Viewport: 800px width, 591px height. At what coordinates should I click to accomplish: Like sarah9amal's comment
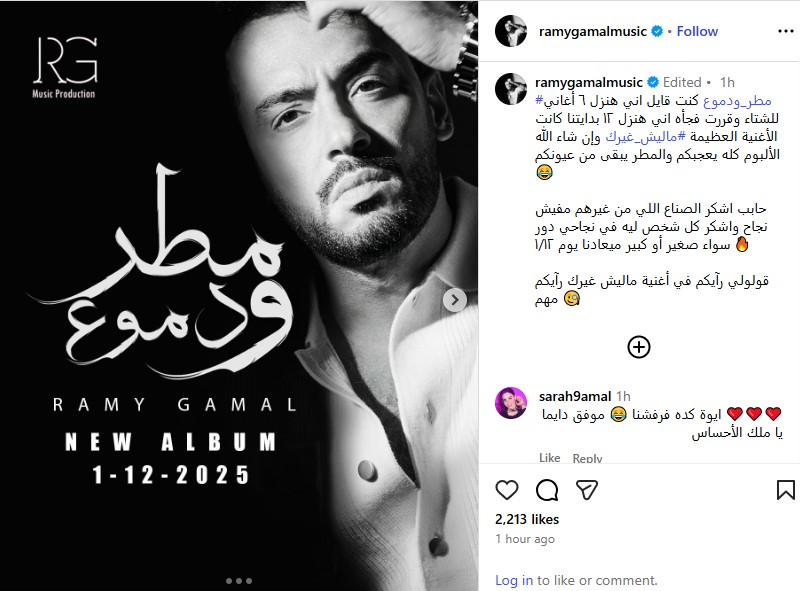pyautogui.click(x=549, y=458)
